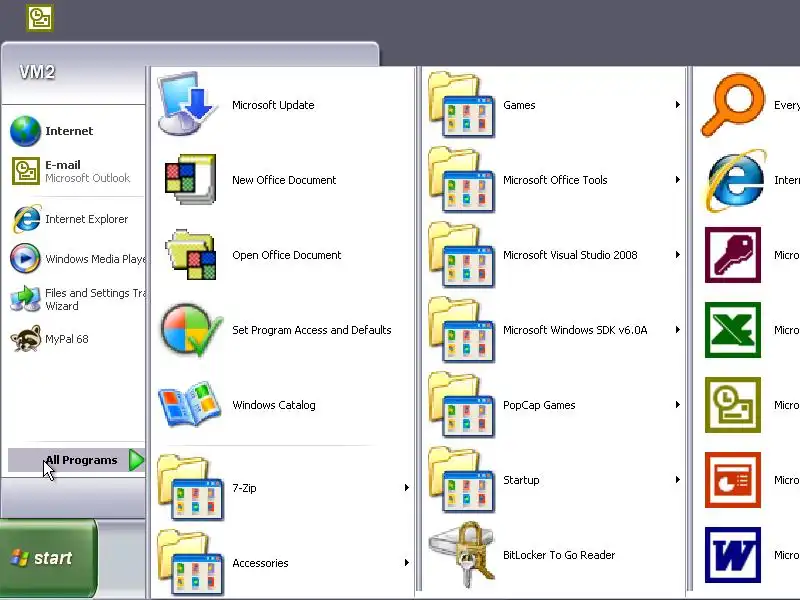Click the New Office Document icon
The height and width of the screenshot is (600, 800).
190,180
